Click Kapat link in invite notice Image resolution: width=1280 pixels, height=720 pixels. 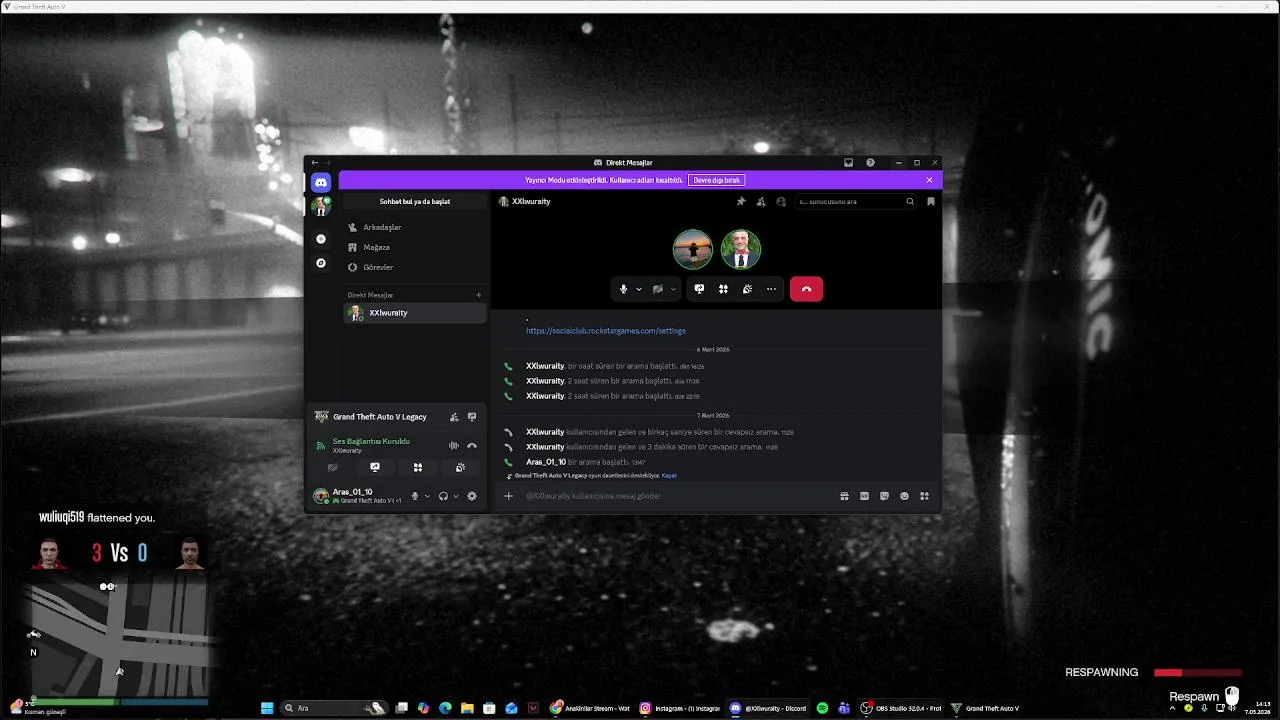point(669,476)
